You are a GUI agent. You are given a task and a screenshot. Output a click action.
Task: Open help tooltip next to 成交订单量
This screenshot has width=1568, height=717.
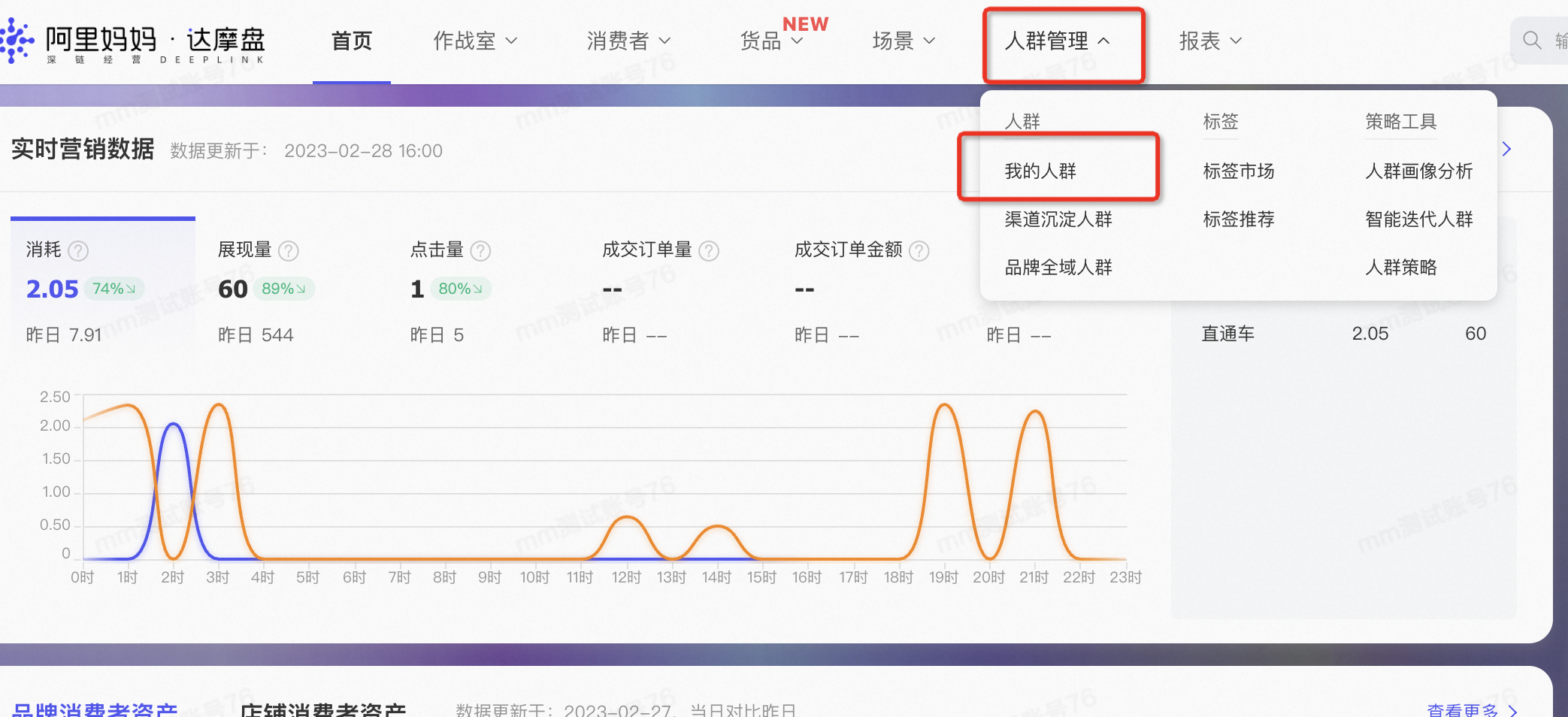[x=709, y=250]
